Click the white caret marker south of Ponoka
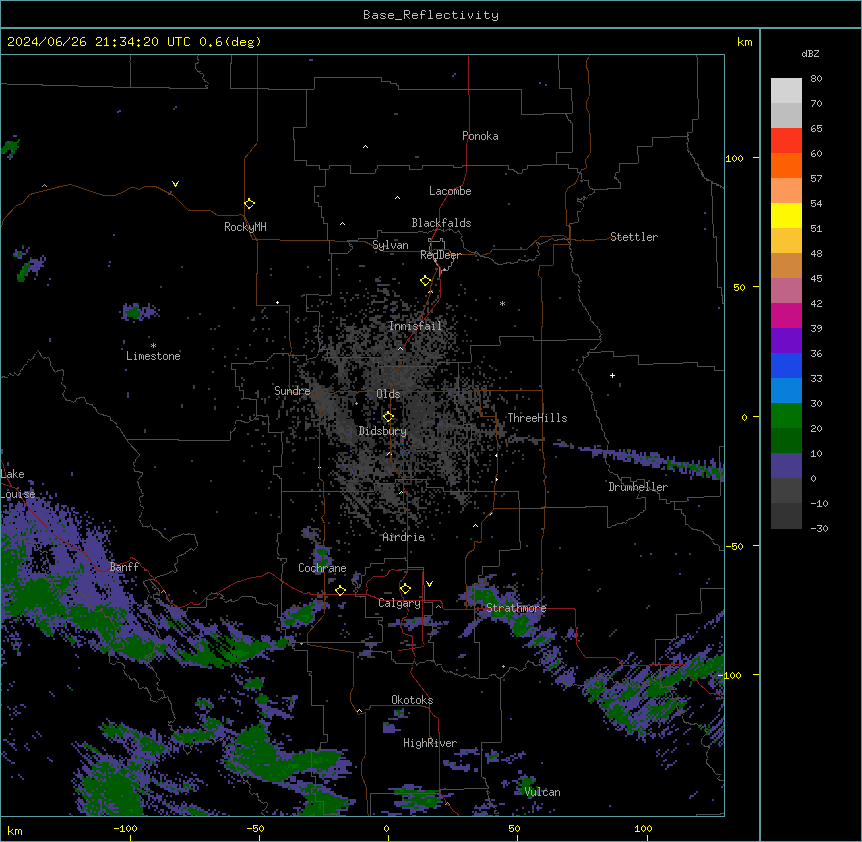This screenshot has width=862, height=842. point(366,147)
